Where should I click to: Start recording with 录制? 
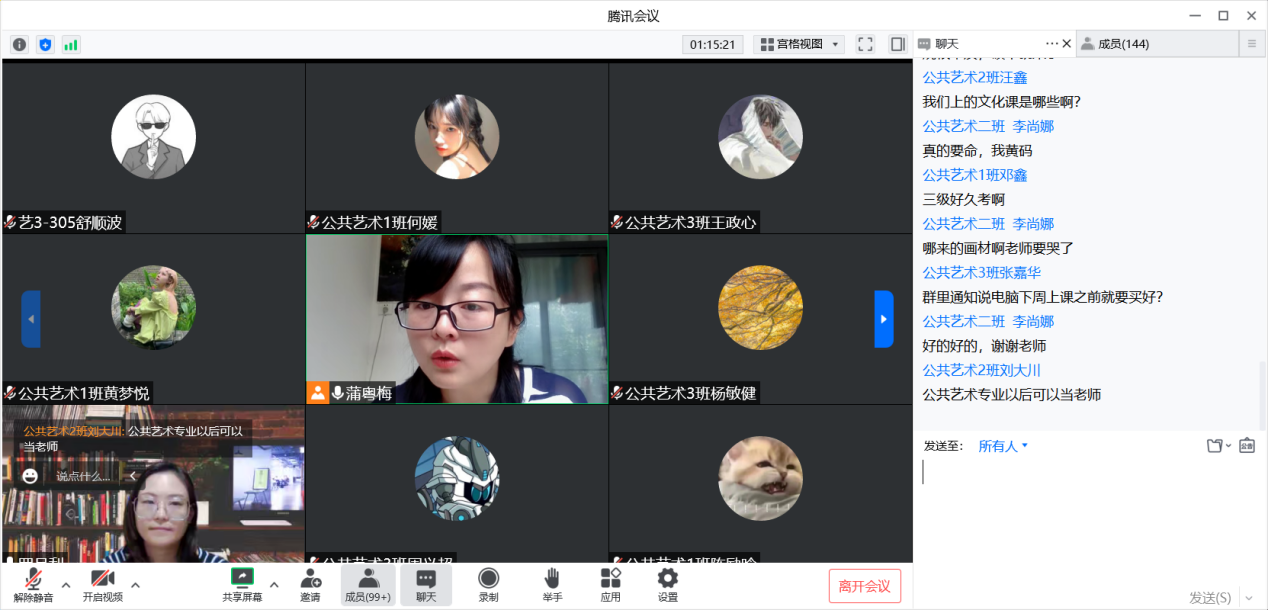488,585
